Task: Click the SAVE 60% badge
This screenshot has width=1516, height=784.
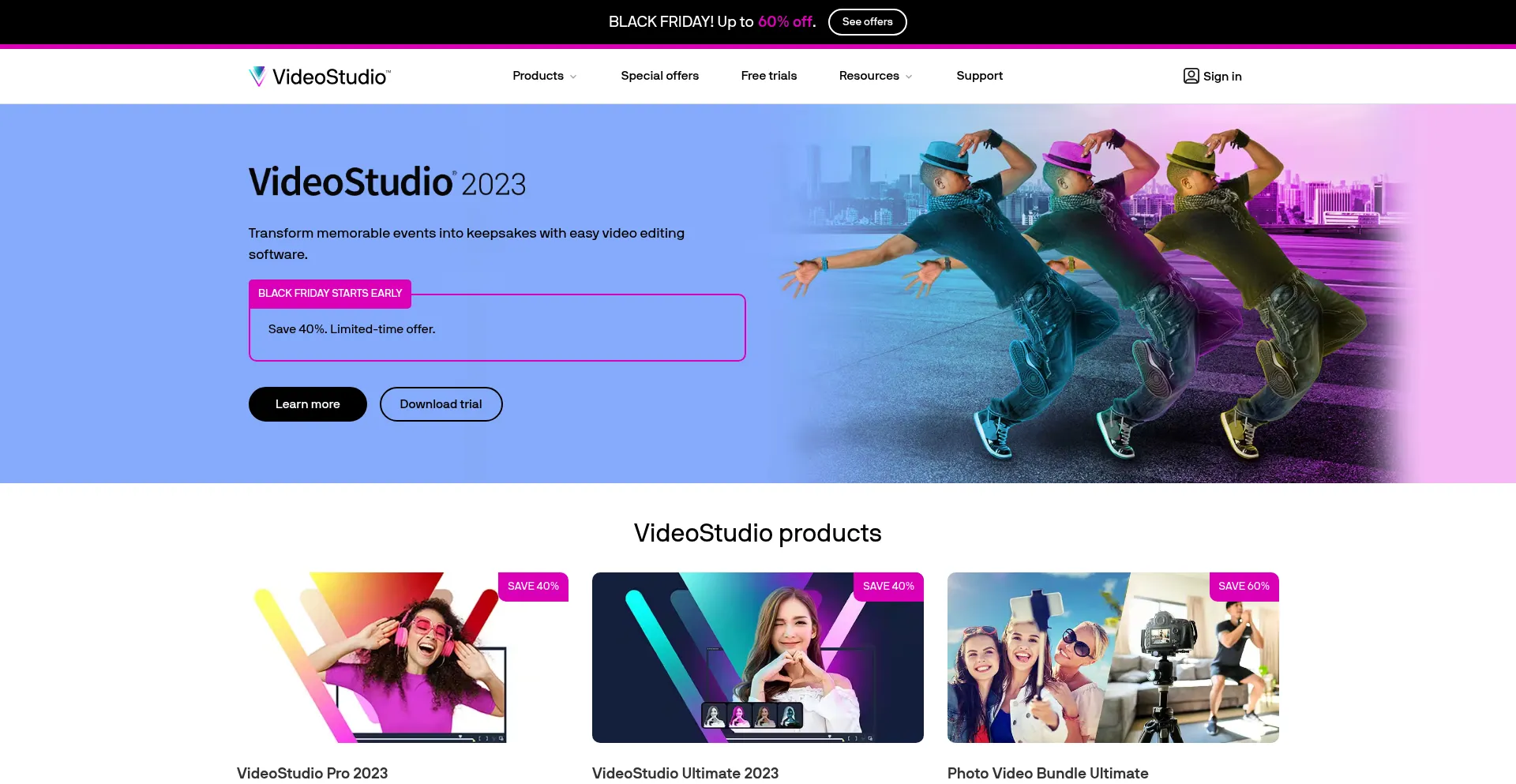Action: tap(1244, 587)
